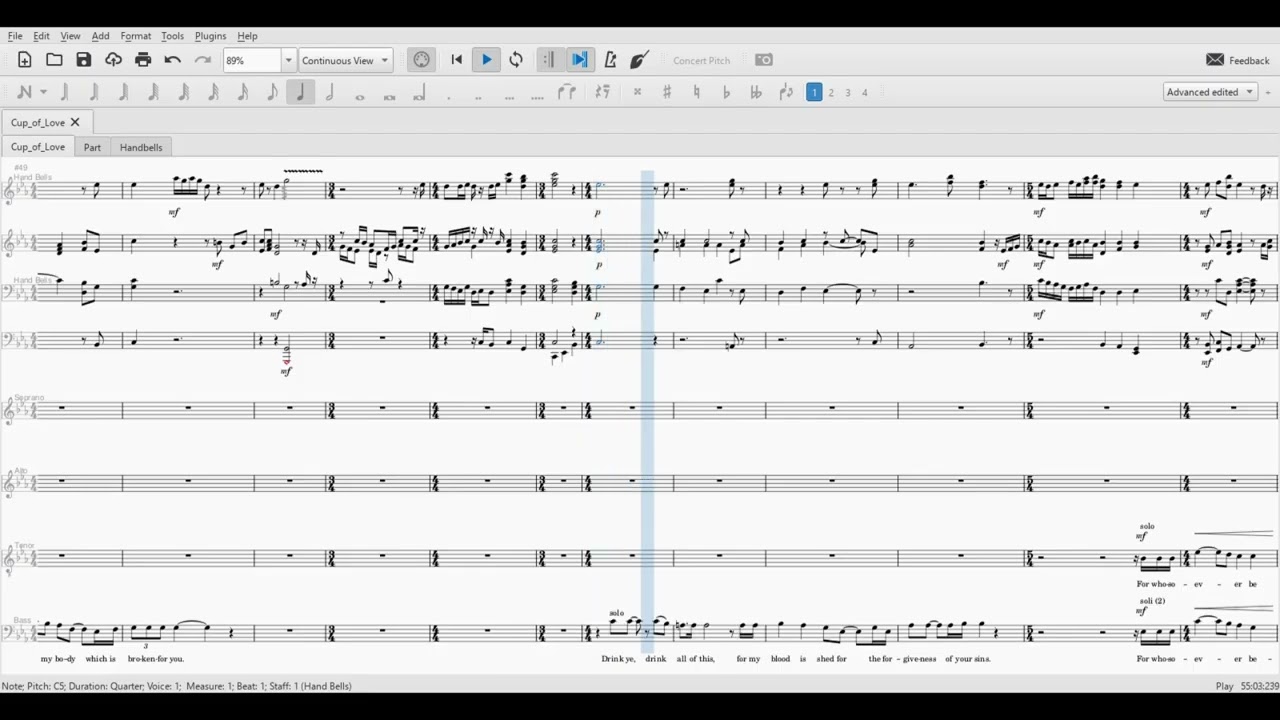Screen dimensions: 1280x720
Task: Switch to the Part tab
Action: 92,147
